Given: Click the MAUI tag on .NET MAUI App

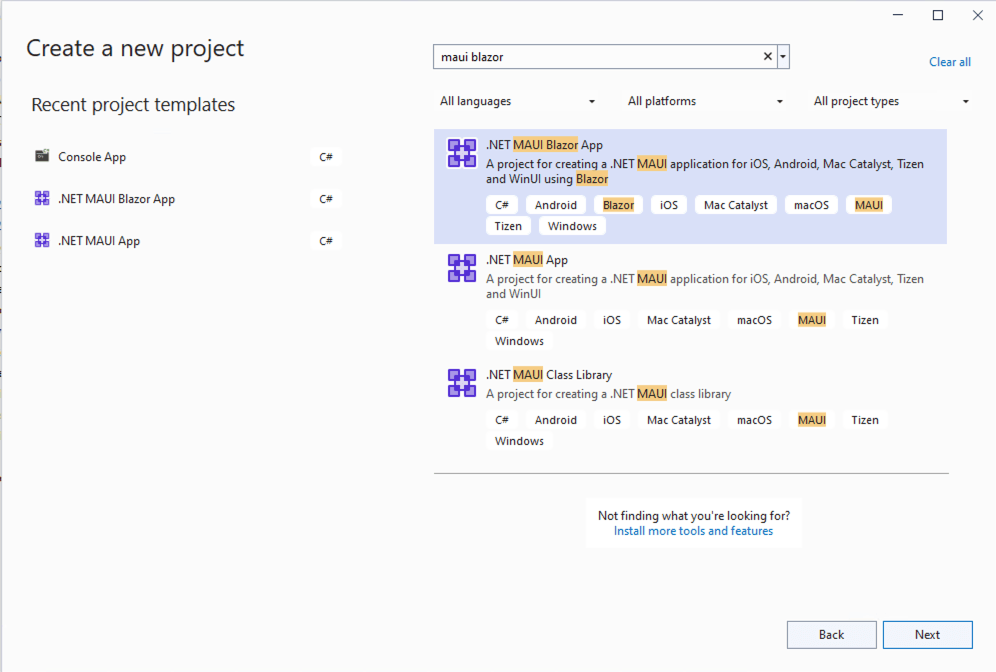Looking at the screenshot, I should [812, 319].
